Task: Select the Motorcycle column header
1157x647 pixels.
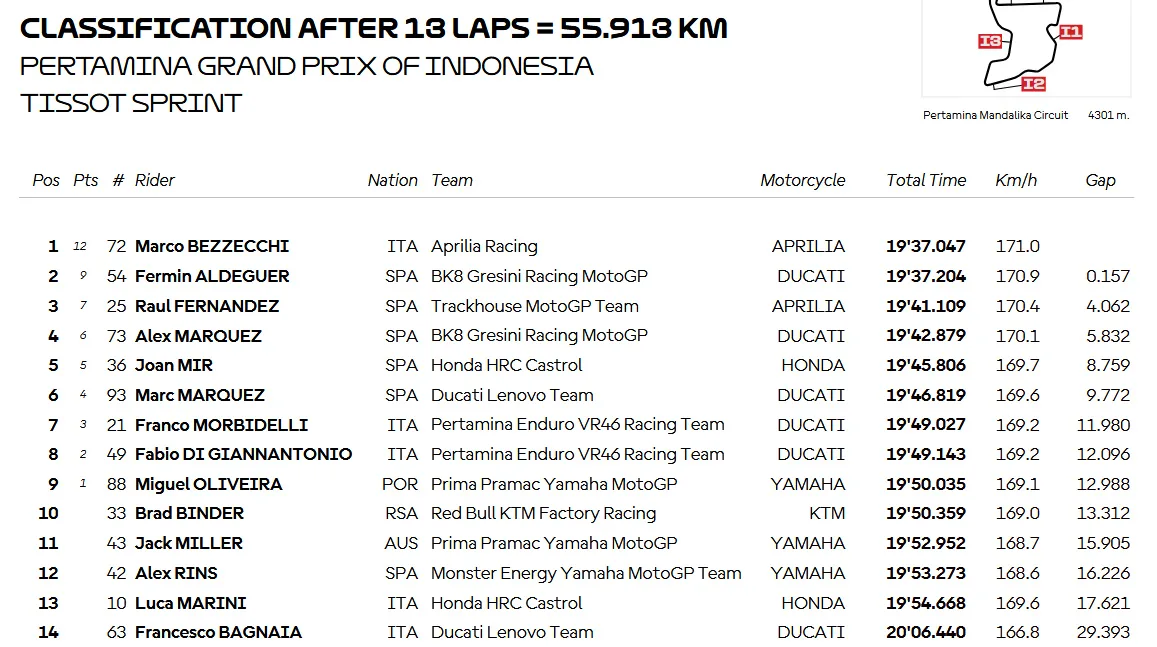Action: 802,180
